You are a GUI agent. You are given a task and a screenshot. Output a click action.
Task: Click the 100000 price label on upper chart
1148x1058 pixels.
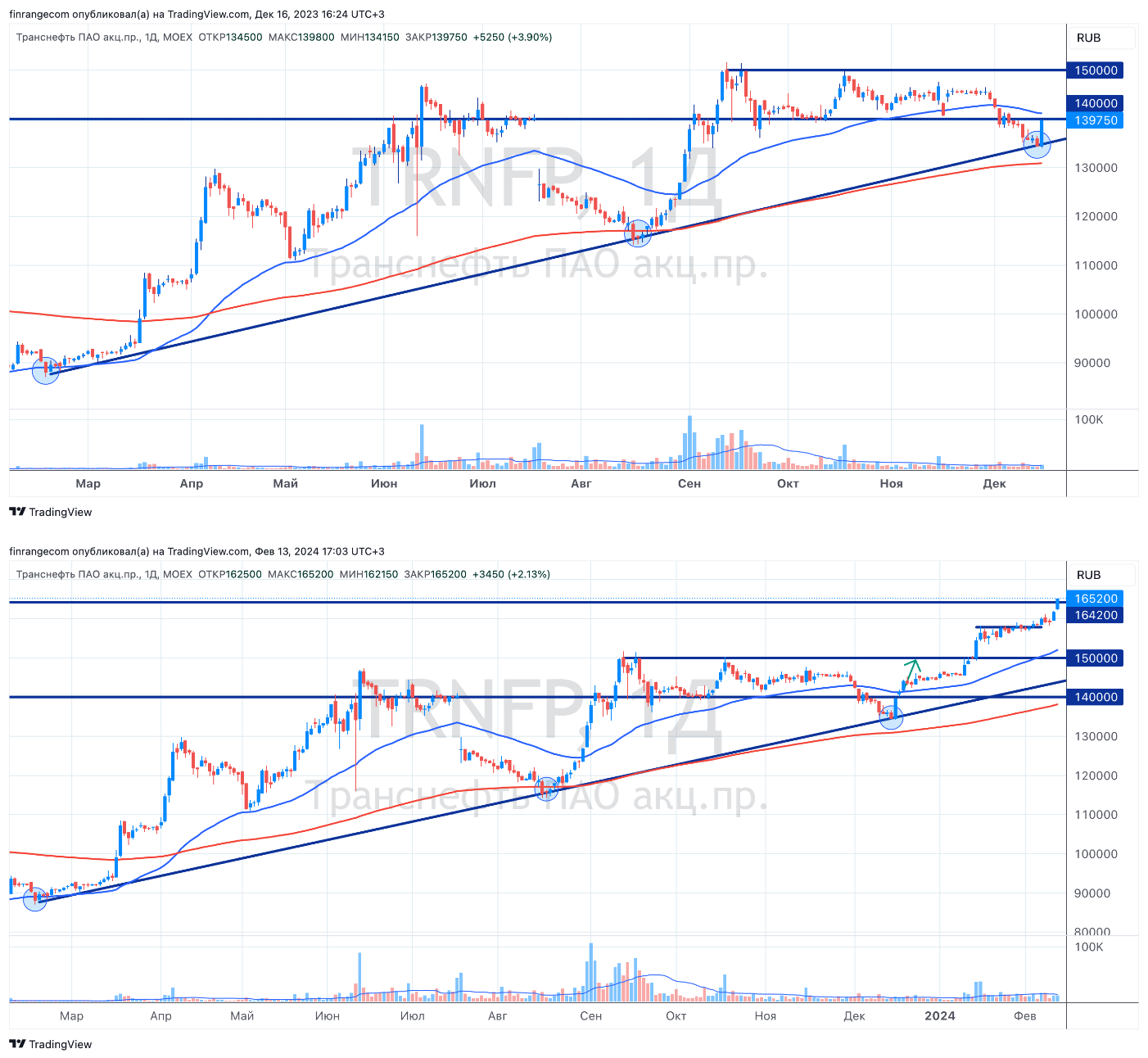click(x=1096, y=314)
